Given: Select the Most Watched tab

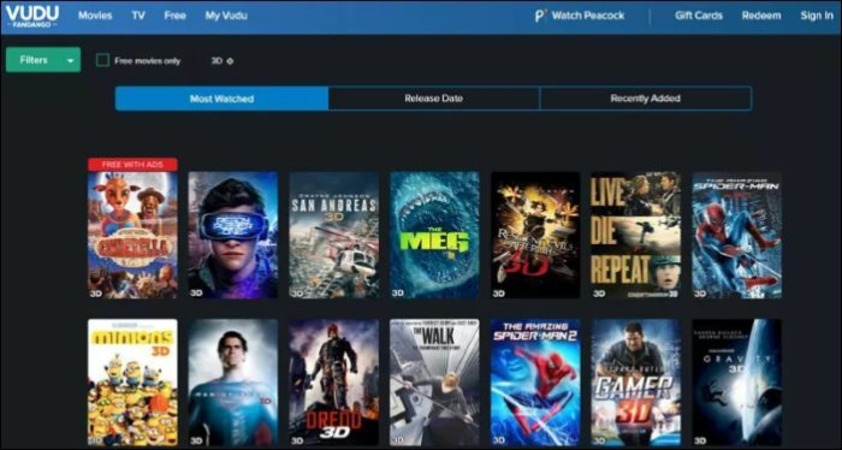Looking at the screenshot, I should coord(222,99).
